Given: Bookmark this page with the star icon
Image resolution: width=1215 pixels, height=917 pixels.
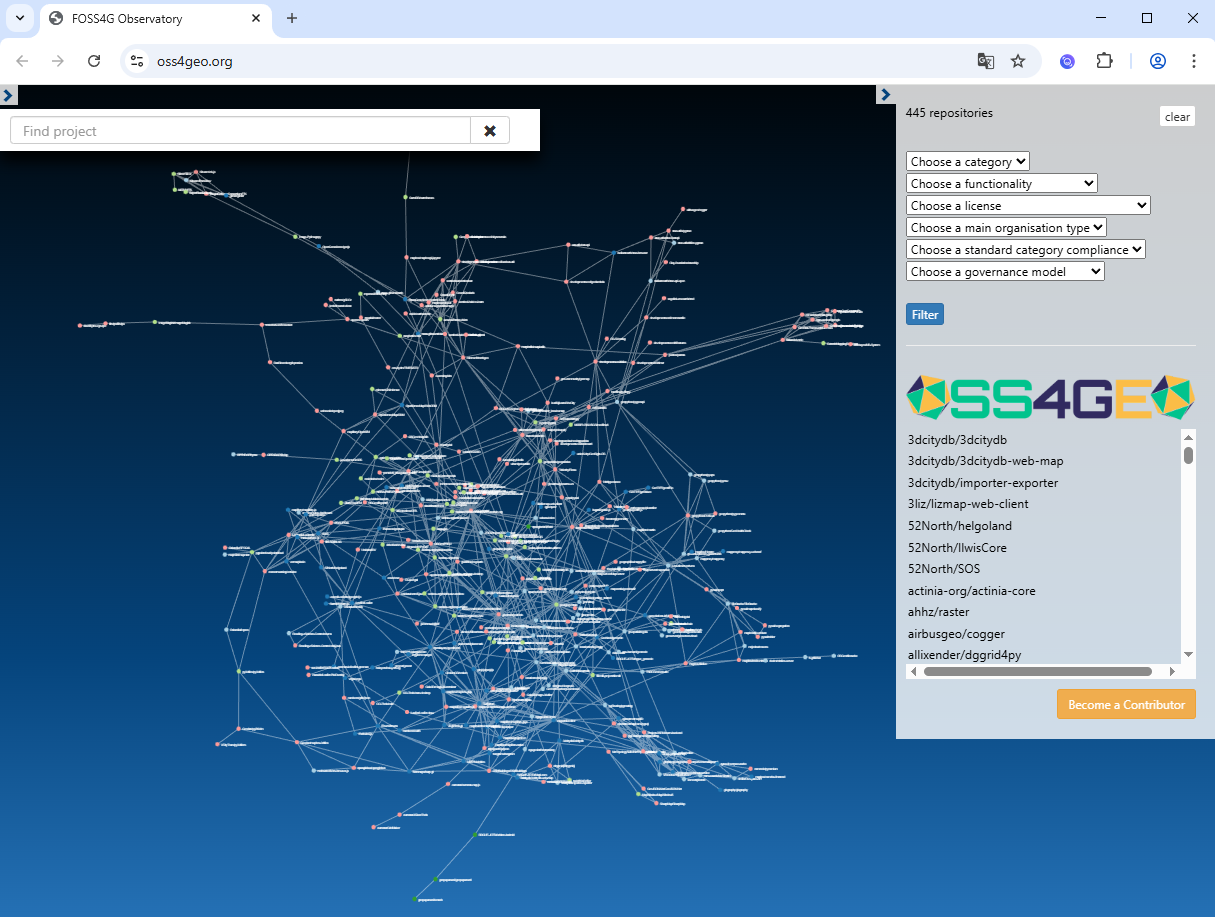Looking at the screenshot, I should coord(1018,61).
